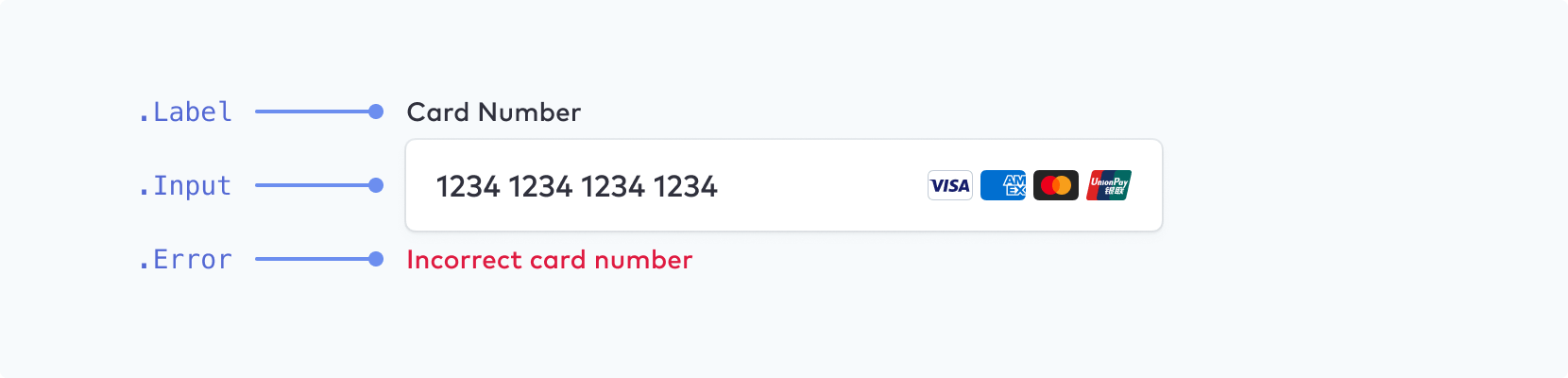
Task: Click the blue dot beside Card Number label
Action: (376, 112)
